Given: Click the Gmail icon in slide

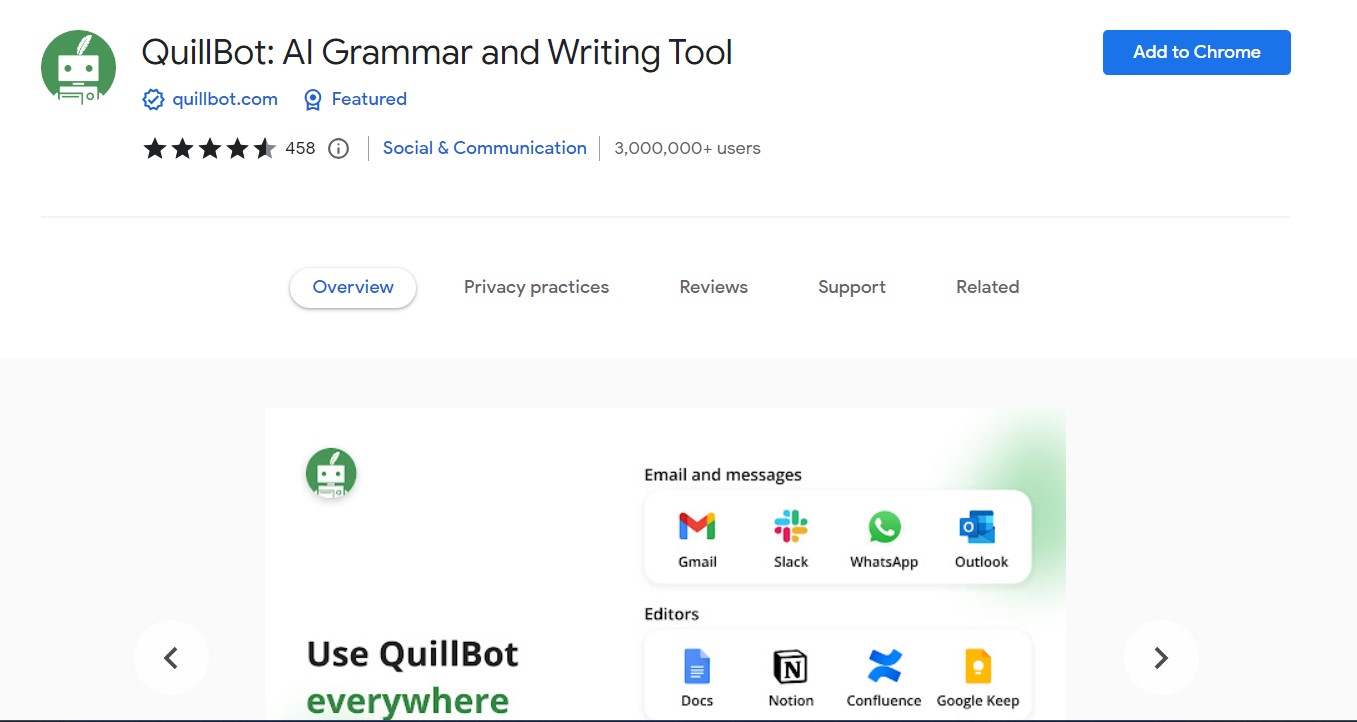Looking at the screenshot, I should [x=697, y=527].
